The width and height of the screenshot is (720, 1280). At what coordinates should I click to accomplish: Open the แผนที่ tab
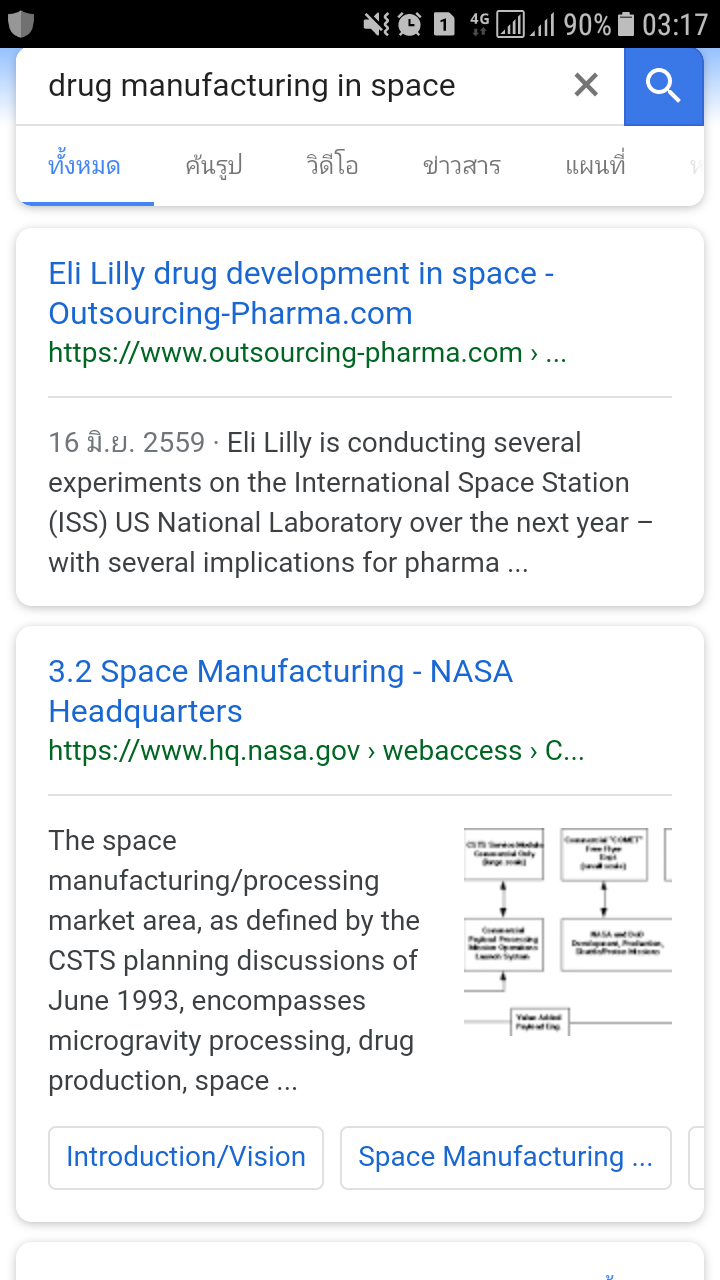coord(595,166)
